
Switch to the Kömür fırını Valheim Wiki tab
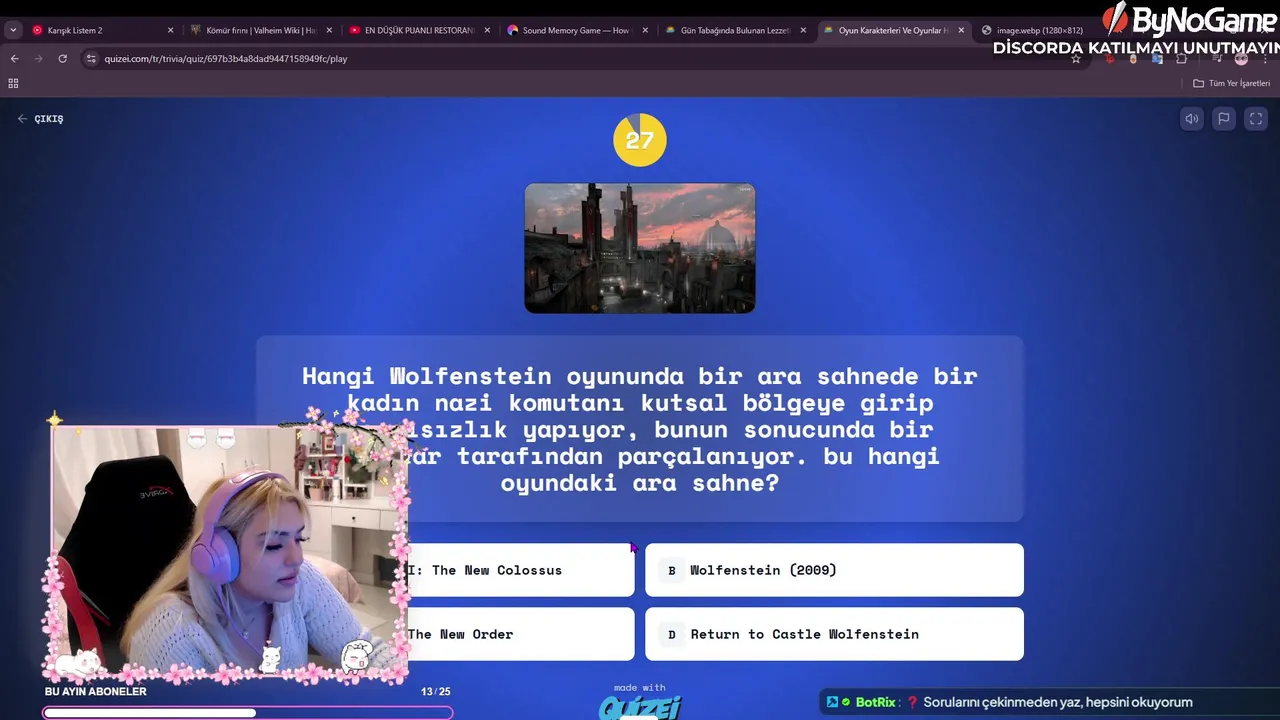coord(260,30)
